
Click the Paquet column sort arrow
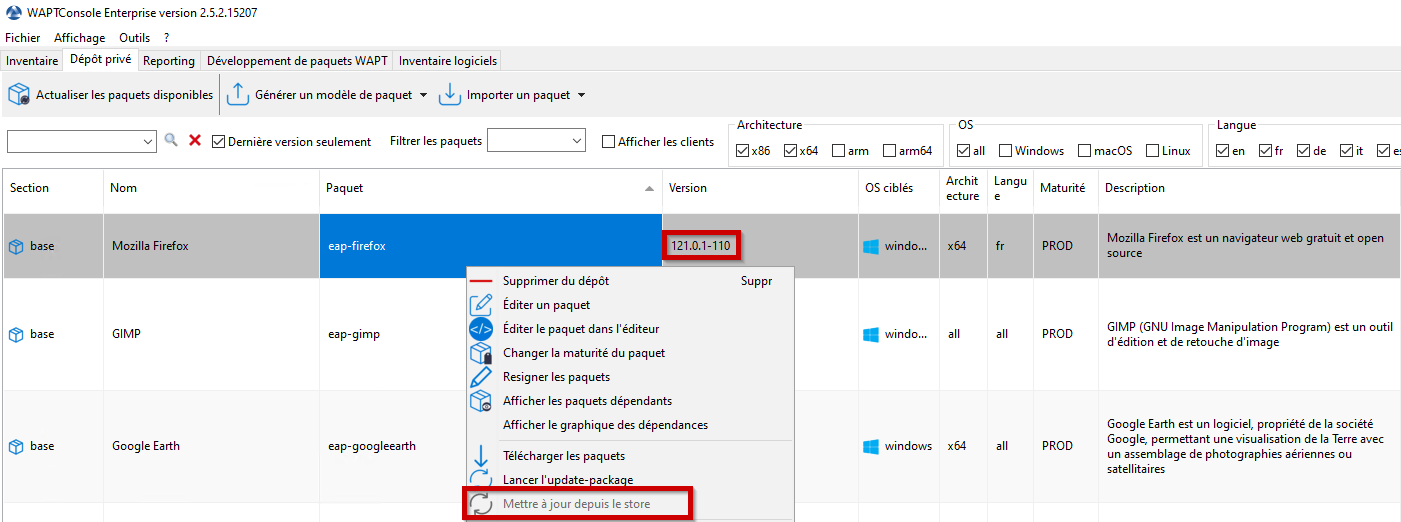pos(650,188)
